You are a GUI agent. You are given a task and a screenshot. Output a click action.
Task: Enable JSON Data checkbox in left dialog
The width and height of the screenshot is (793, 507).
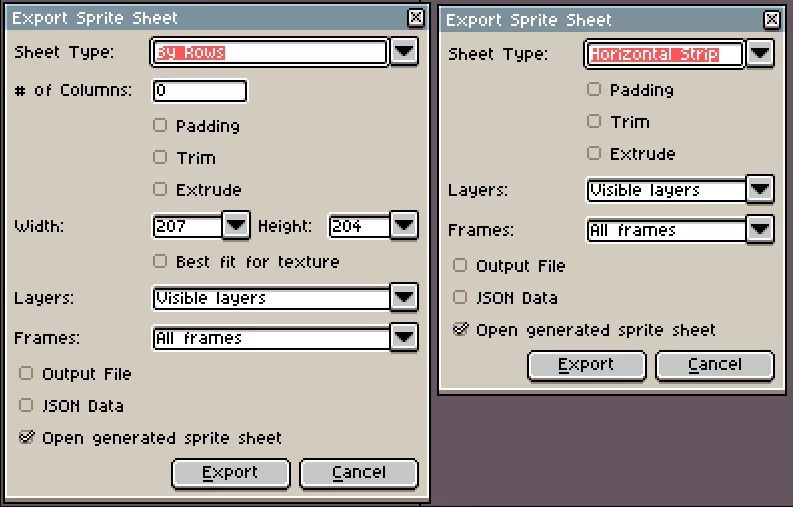(x=26, y=405)
